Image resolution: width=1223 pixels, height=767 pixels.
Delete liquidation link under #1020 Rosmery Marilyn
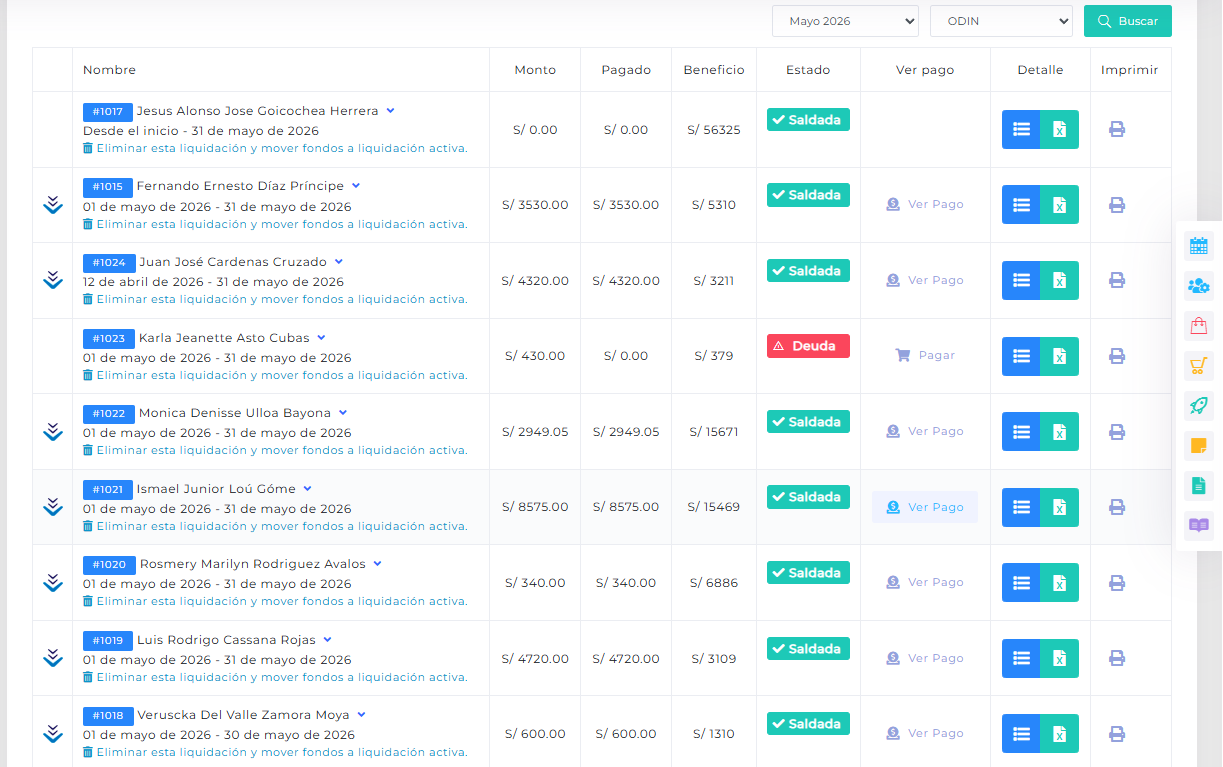click(x=275, y=601)
